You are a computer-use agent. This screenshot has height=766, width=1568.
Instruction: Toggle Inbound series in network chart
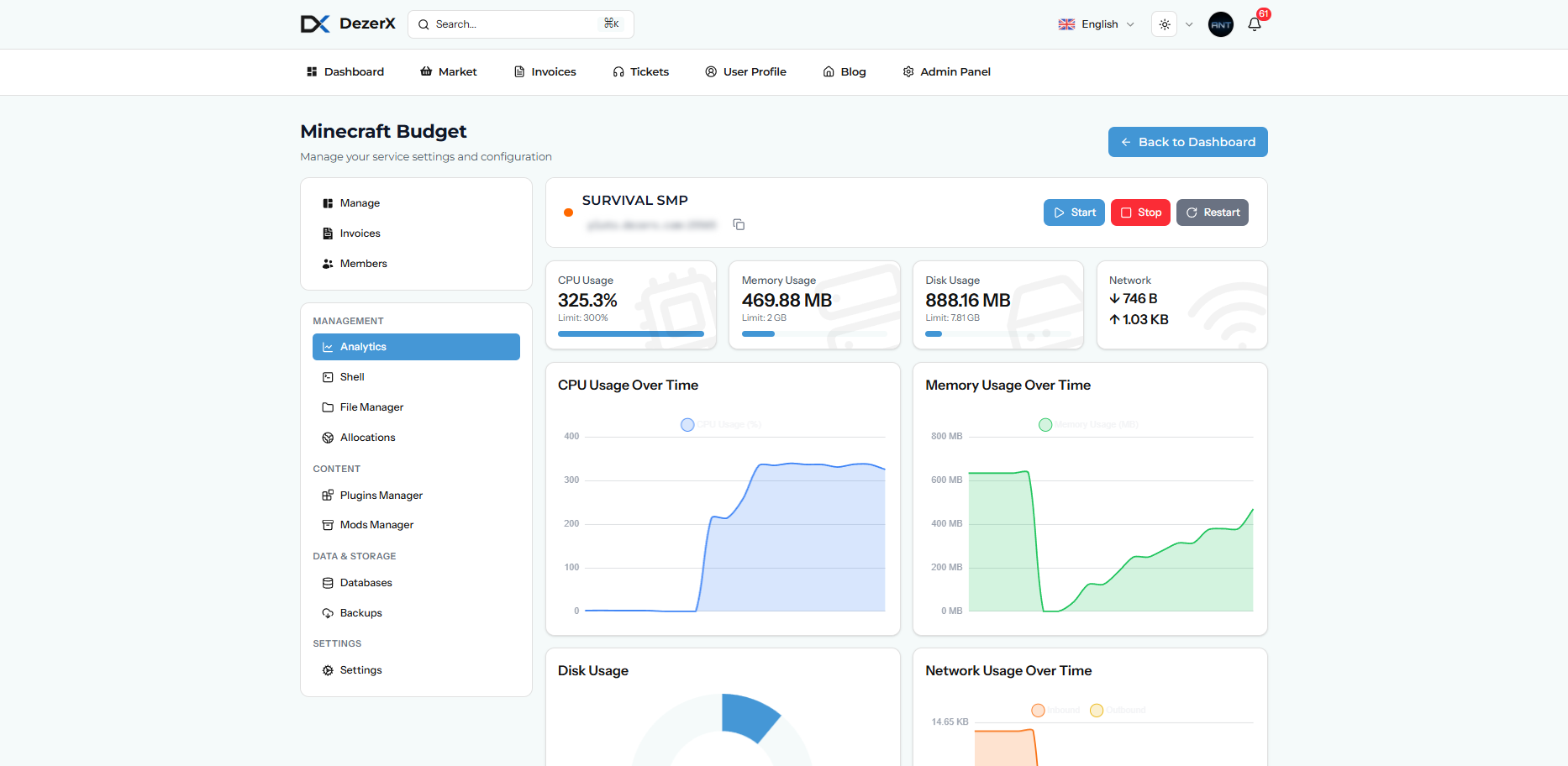(x=1055, y=711)
